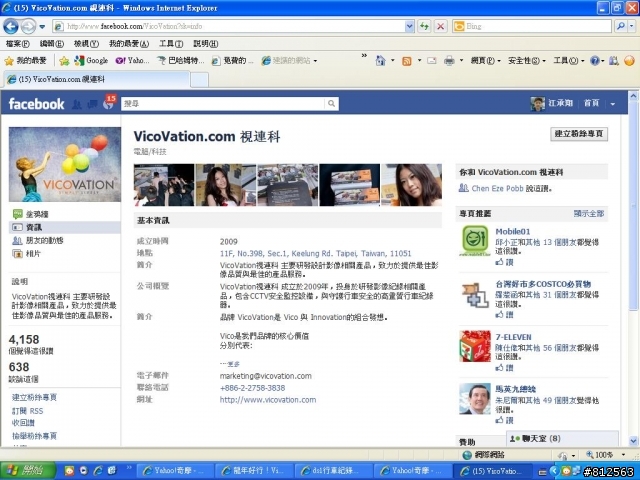Open the Google favorites bar link
The image size is (640, 480).
point(91,61)
